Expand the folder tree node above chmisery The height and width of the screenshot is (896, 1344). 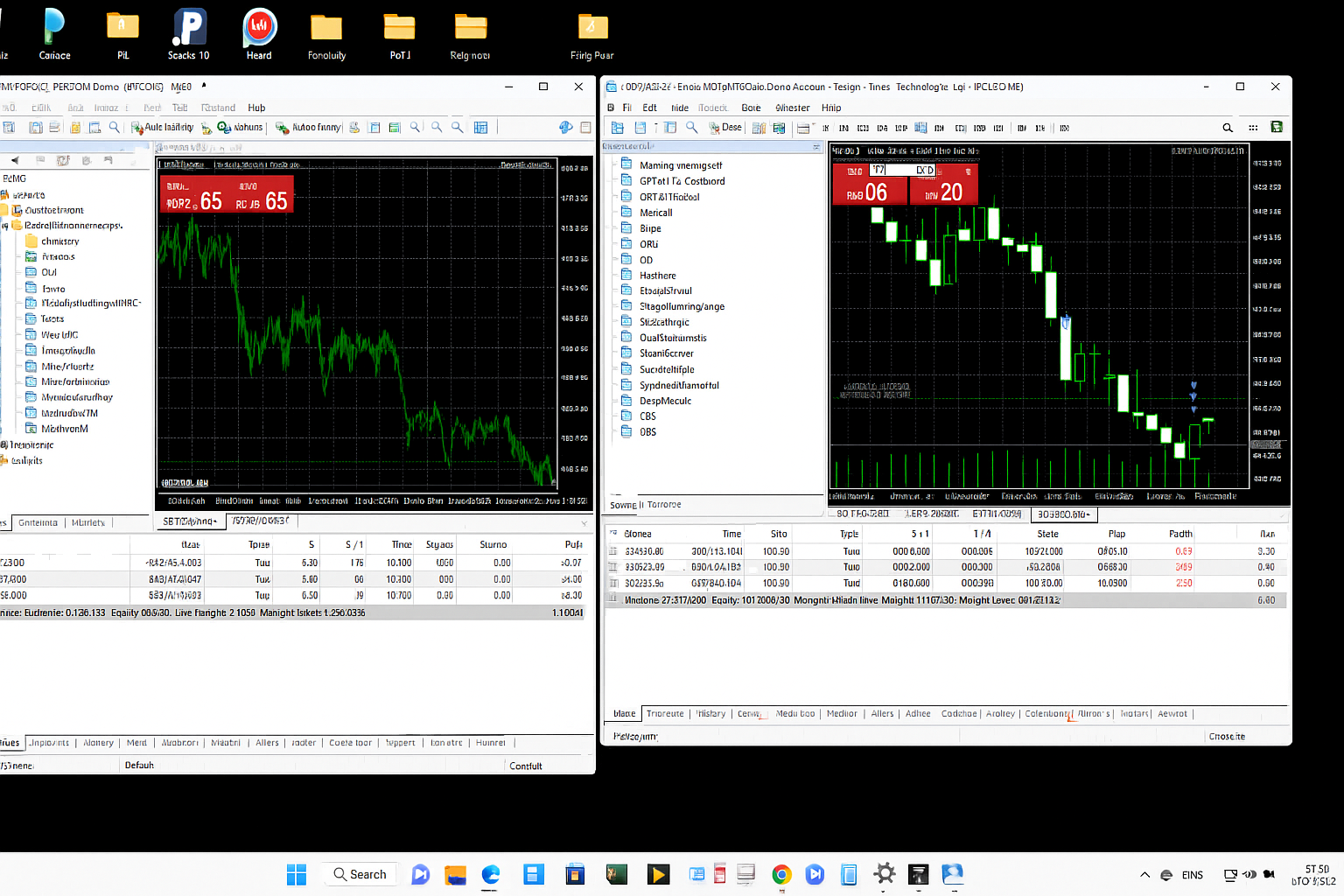[5, 226]
